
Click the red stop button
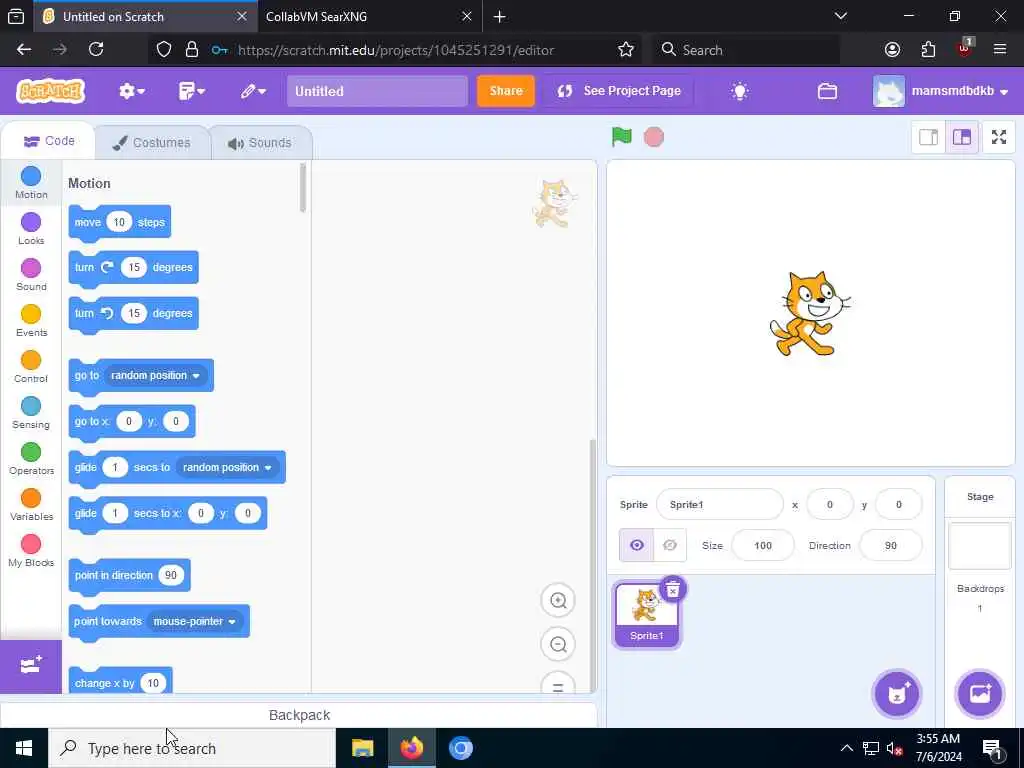(654, 137)
